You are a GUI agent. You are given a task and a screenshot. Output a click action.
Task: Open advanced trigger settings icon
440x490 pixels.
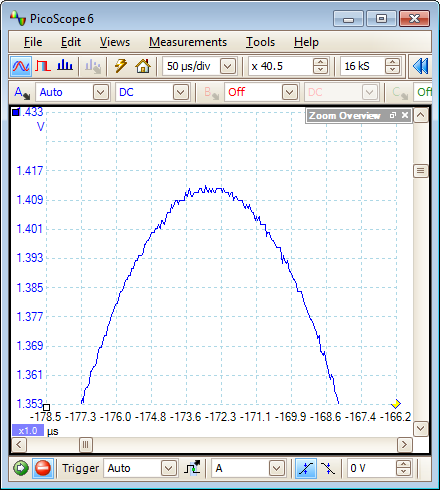[x=192, y=468]
